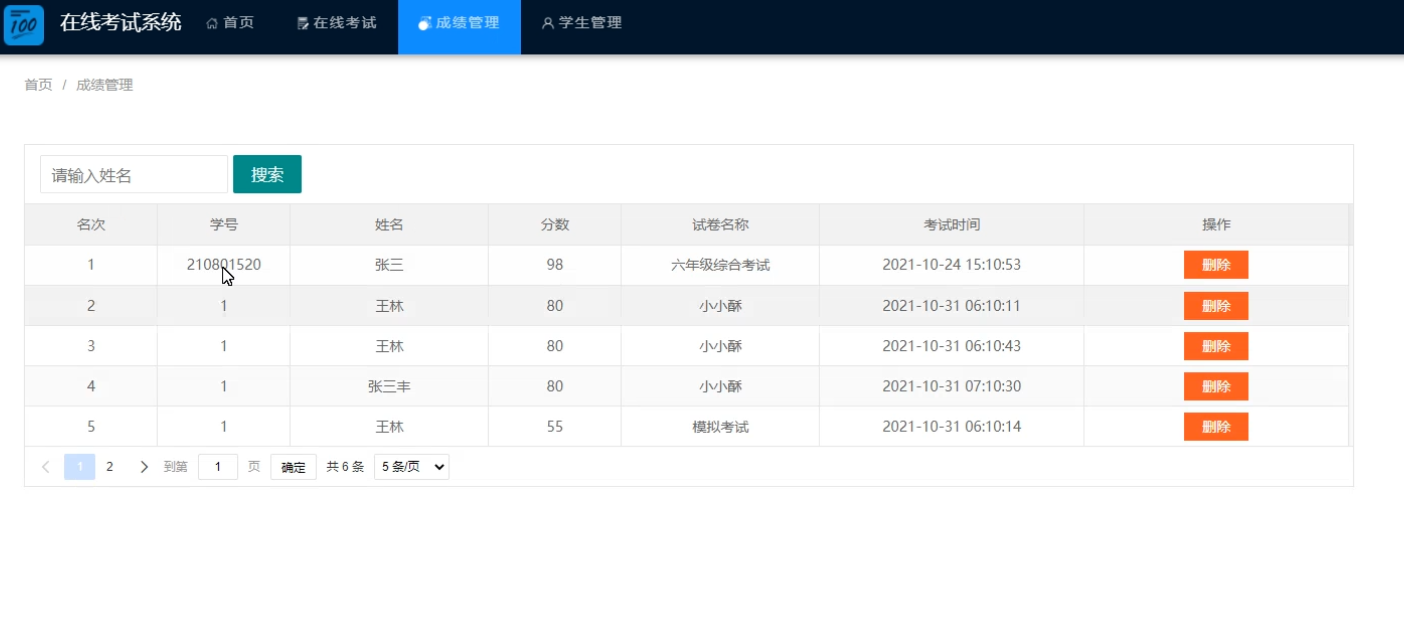Screen dimensions: 1404x640
Task: Click the home icon beside 首页 in navbar
Action: coord(212,23)
